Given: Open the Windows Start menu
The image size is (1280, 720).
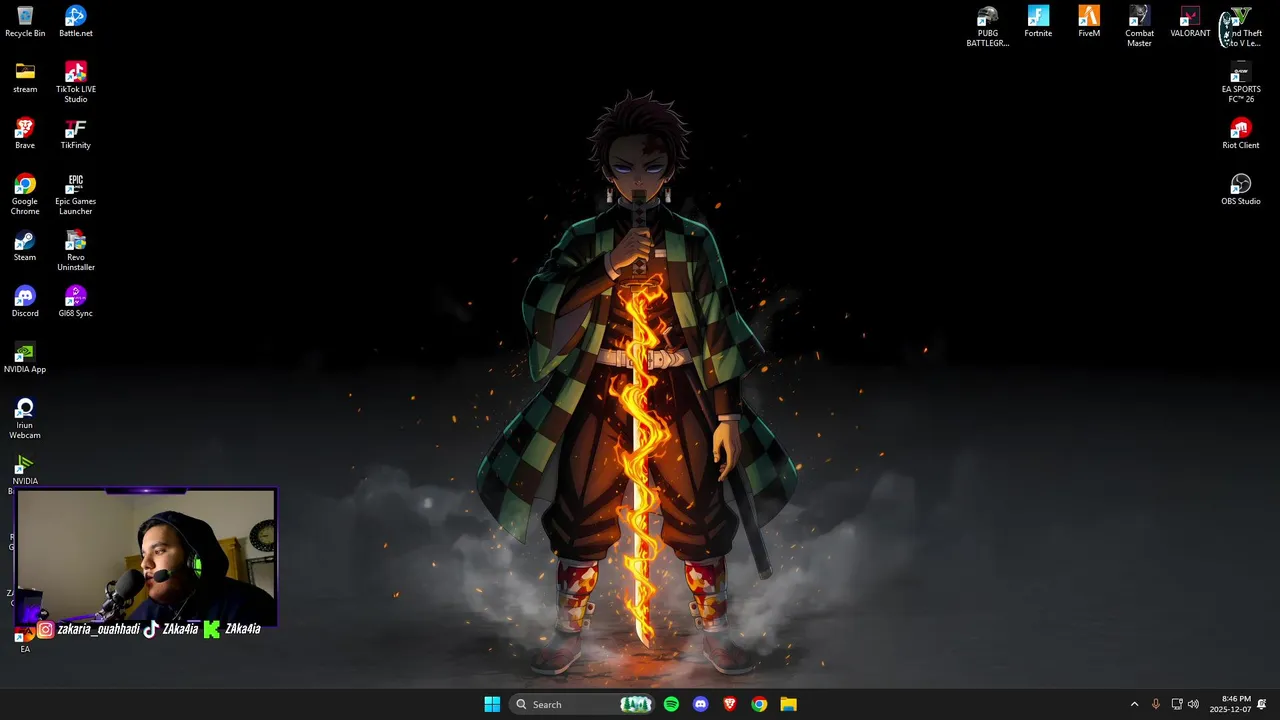Looking at the screenshot, I should coord(492,704).
